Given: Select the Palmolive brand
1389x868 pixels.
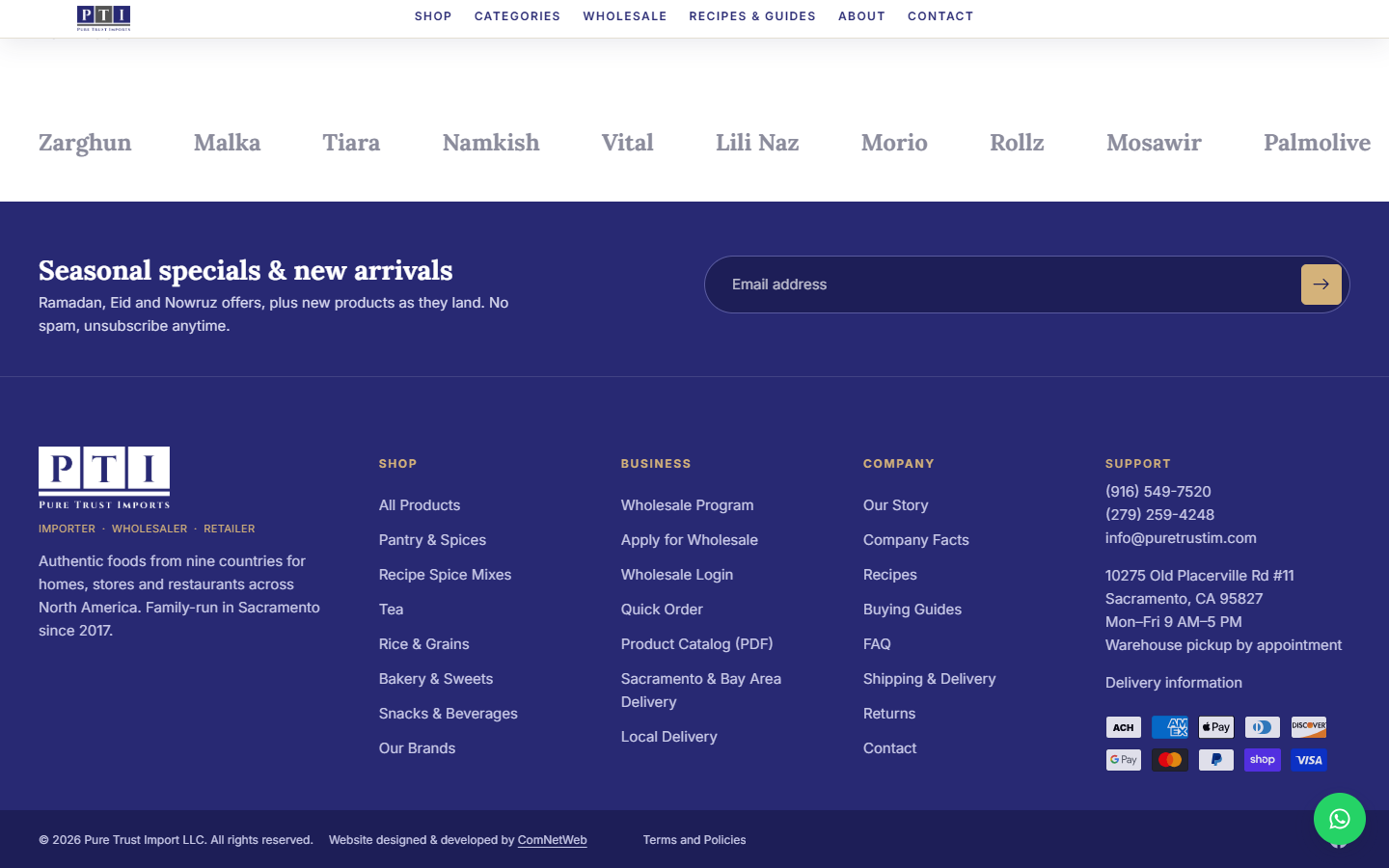Looking at the screenshot, I should coord(1317,143).
